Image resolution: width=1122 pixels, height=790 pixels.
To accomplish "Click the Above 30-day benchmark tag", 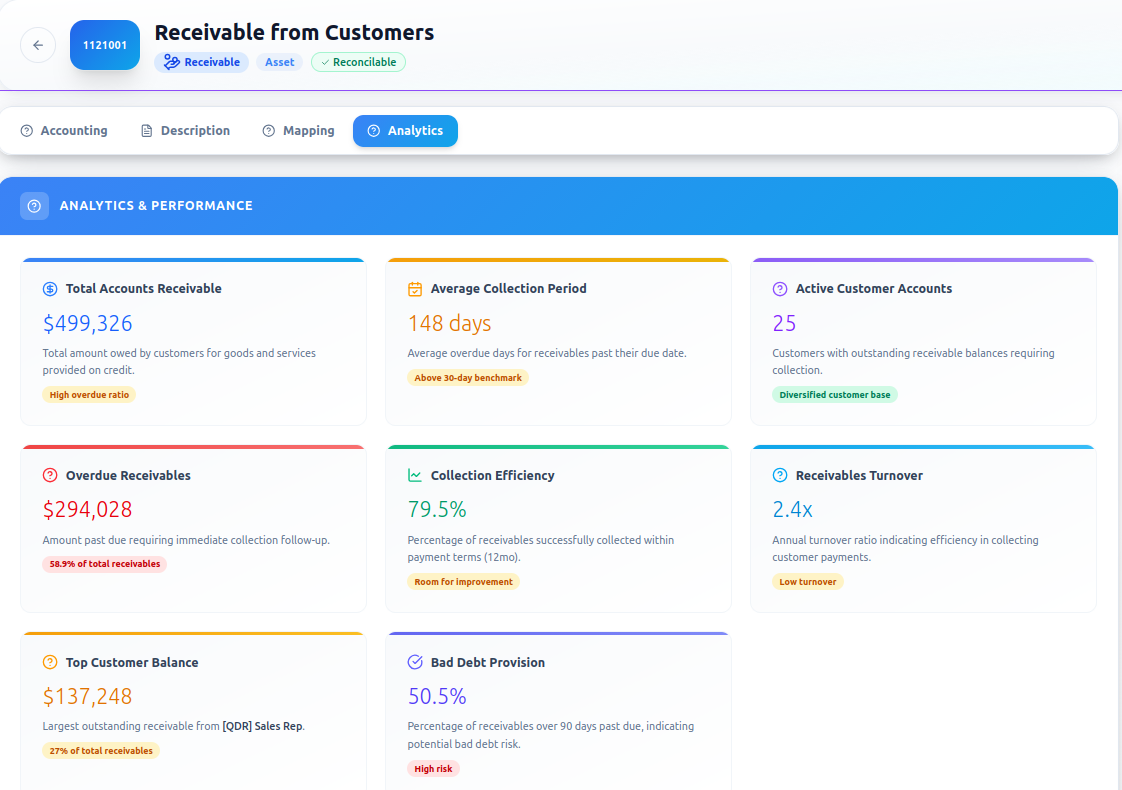I will click(468, 378).
